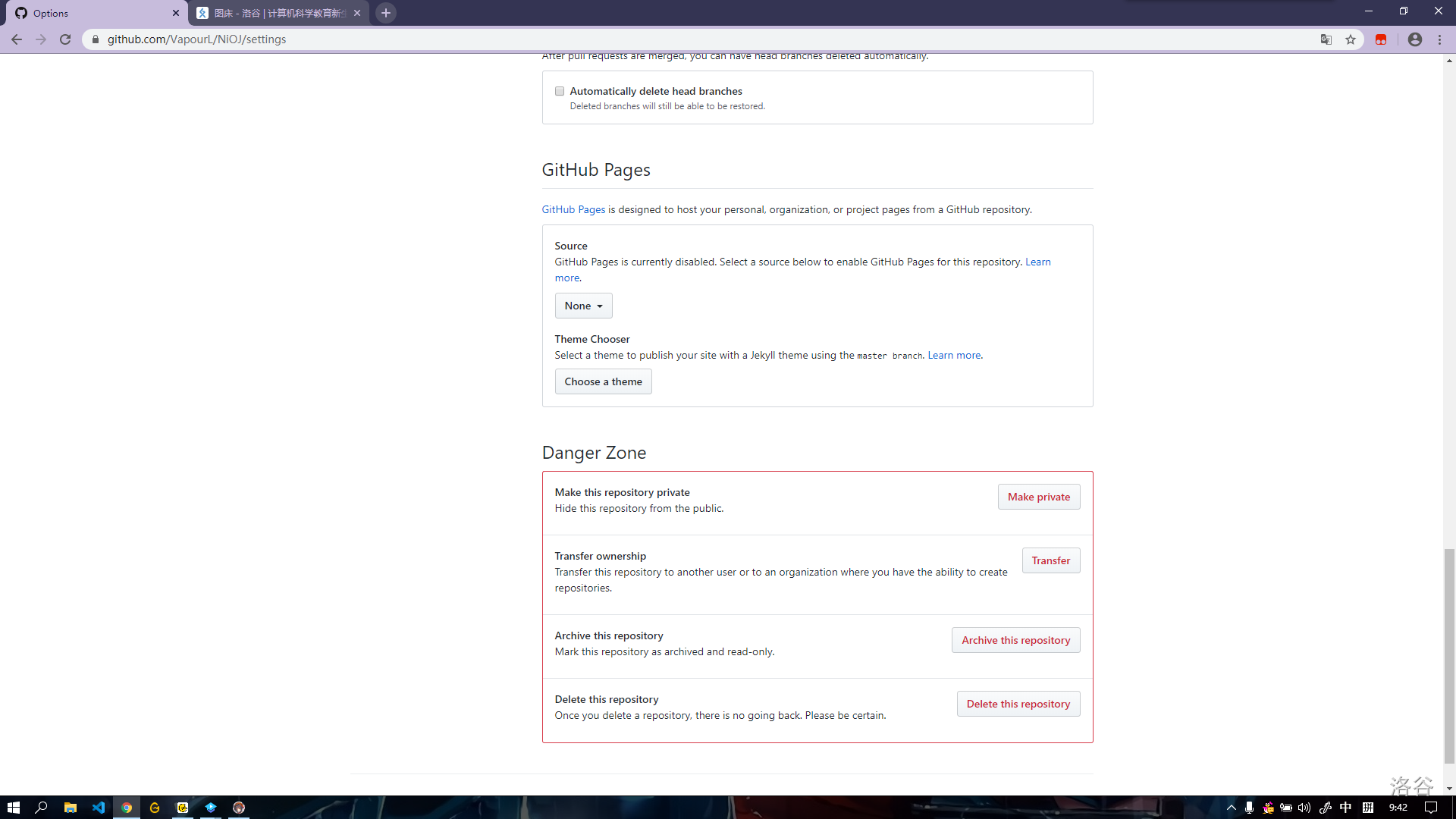Open the round avatar app in taskbar
This screenshot has width=1456, height=819.
(x=239, y=808)
